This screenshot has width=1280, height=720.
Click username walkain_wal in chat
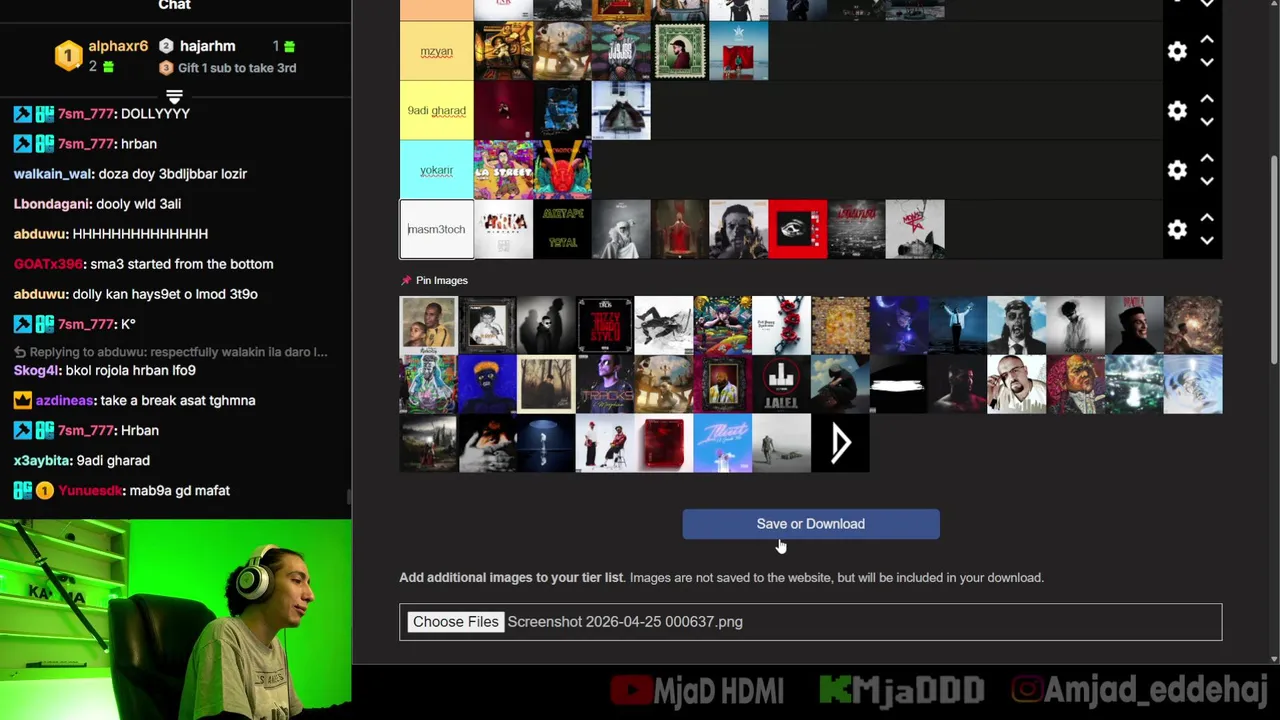[53, 174]
